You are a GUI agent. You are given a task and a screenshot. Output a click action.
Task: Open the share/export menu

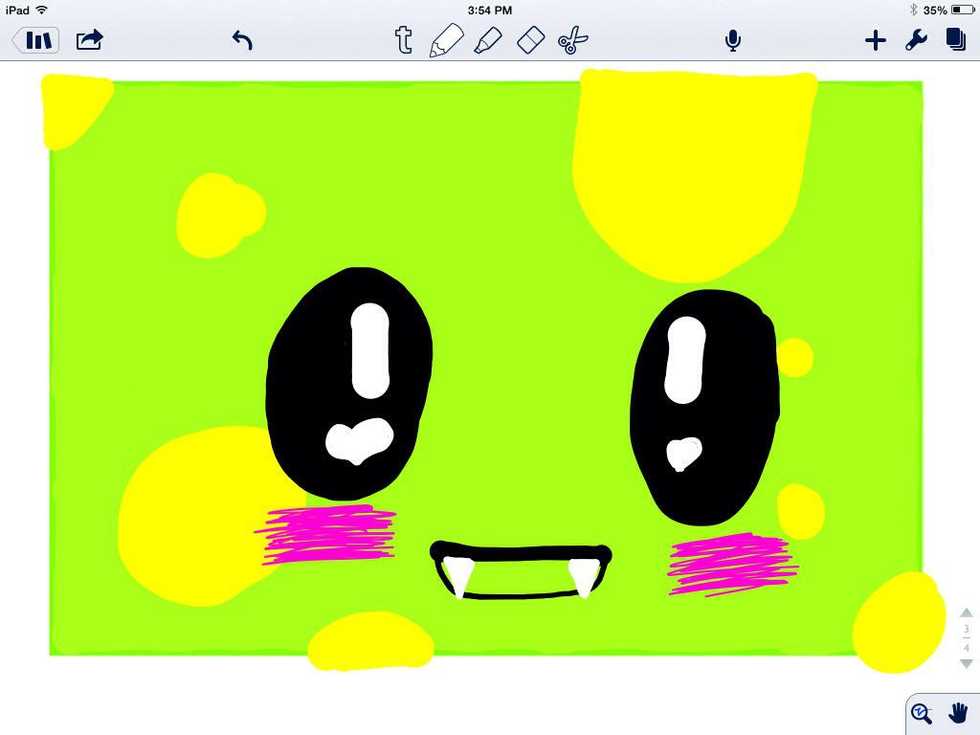tap(90, 40)
